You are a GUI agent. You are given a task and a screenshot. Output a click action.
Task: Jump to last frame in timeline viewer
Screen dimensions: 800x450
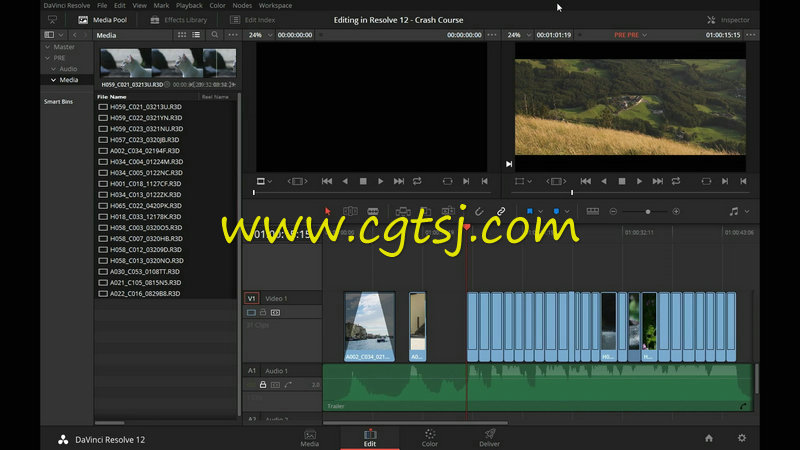point(658,181)
